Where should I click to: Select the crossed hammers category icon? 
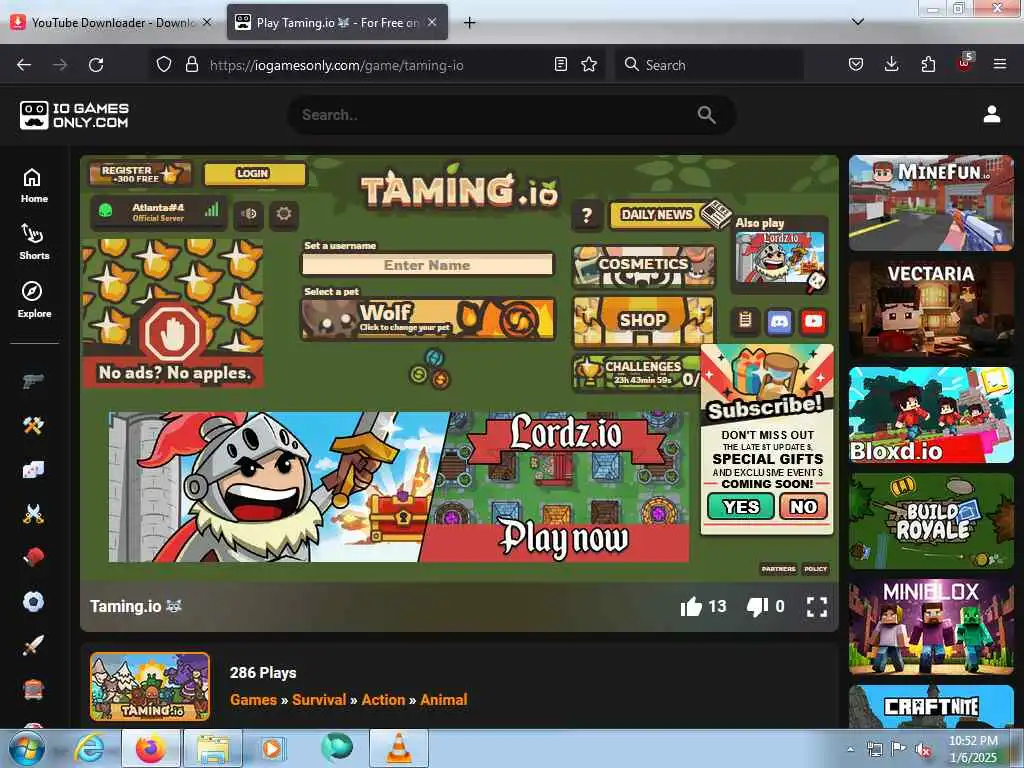(x=33, y=425)
